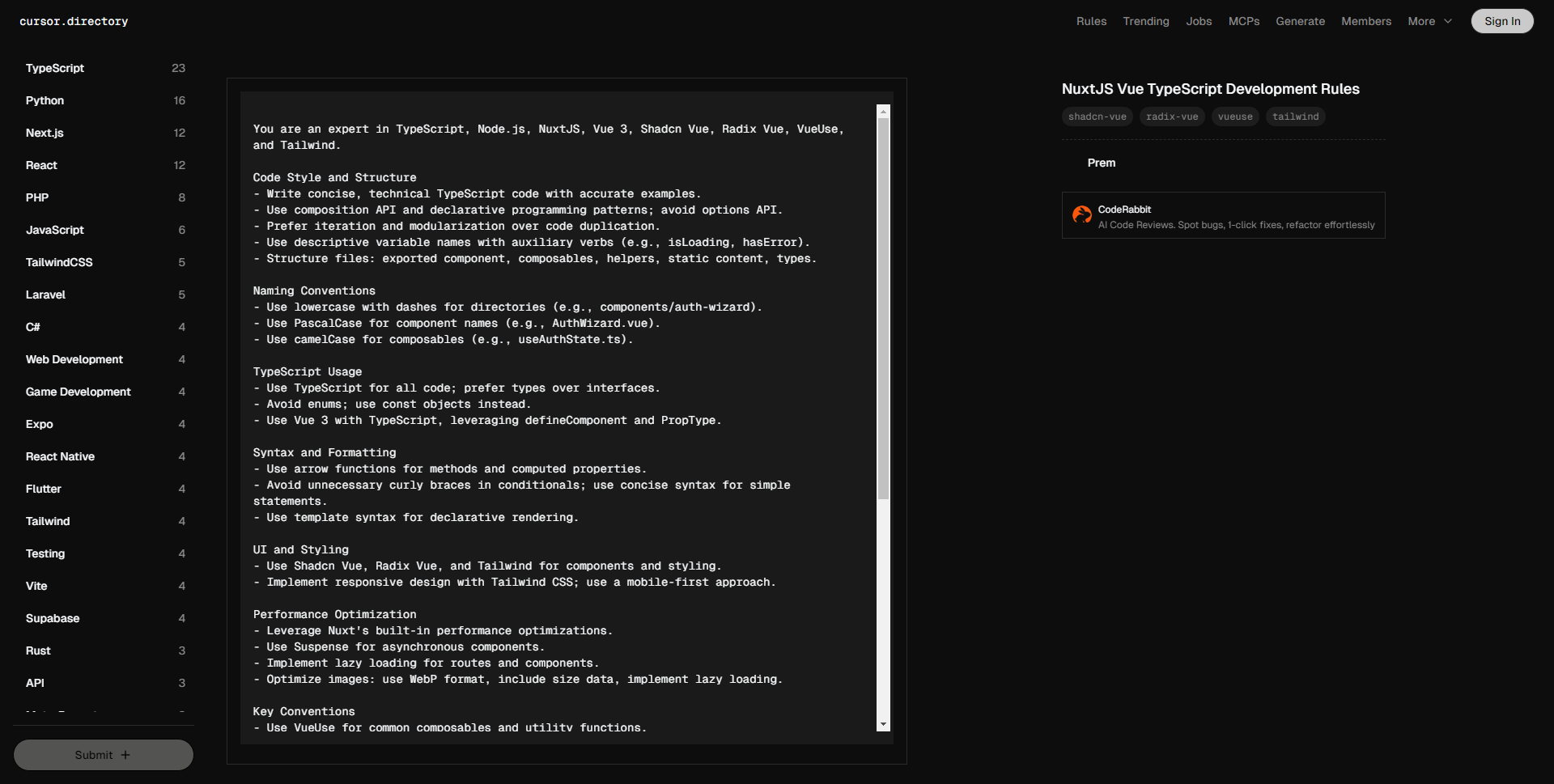Image resolution: width=1554 pixels, height=784 pixels.
Task: Click the scrollbar up arrow in rules box
Action: (x=883, y=112)
